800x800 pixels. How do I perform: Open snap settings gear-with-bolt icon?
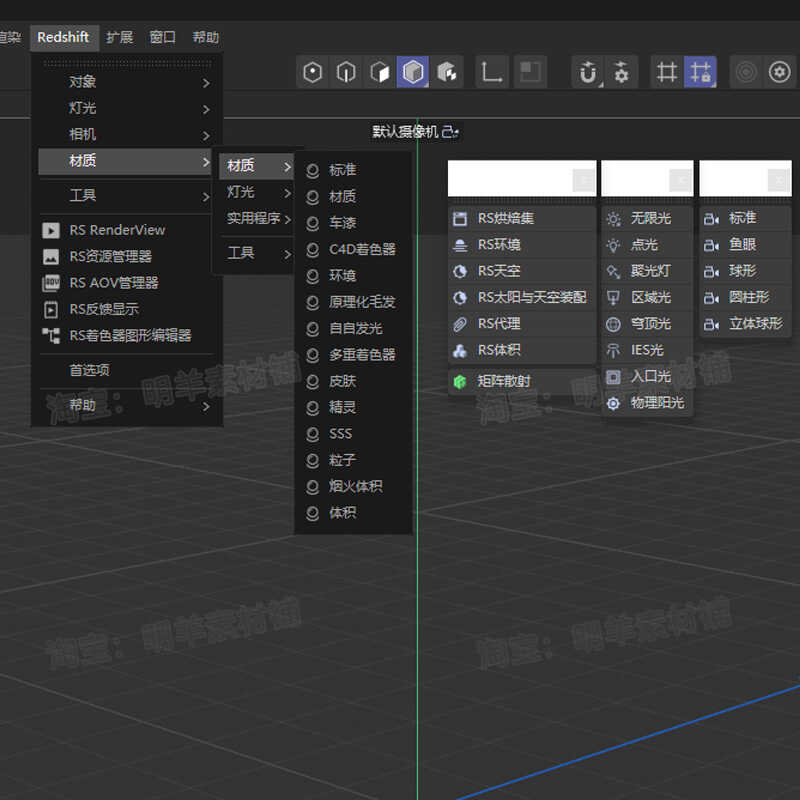point(621,72)
